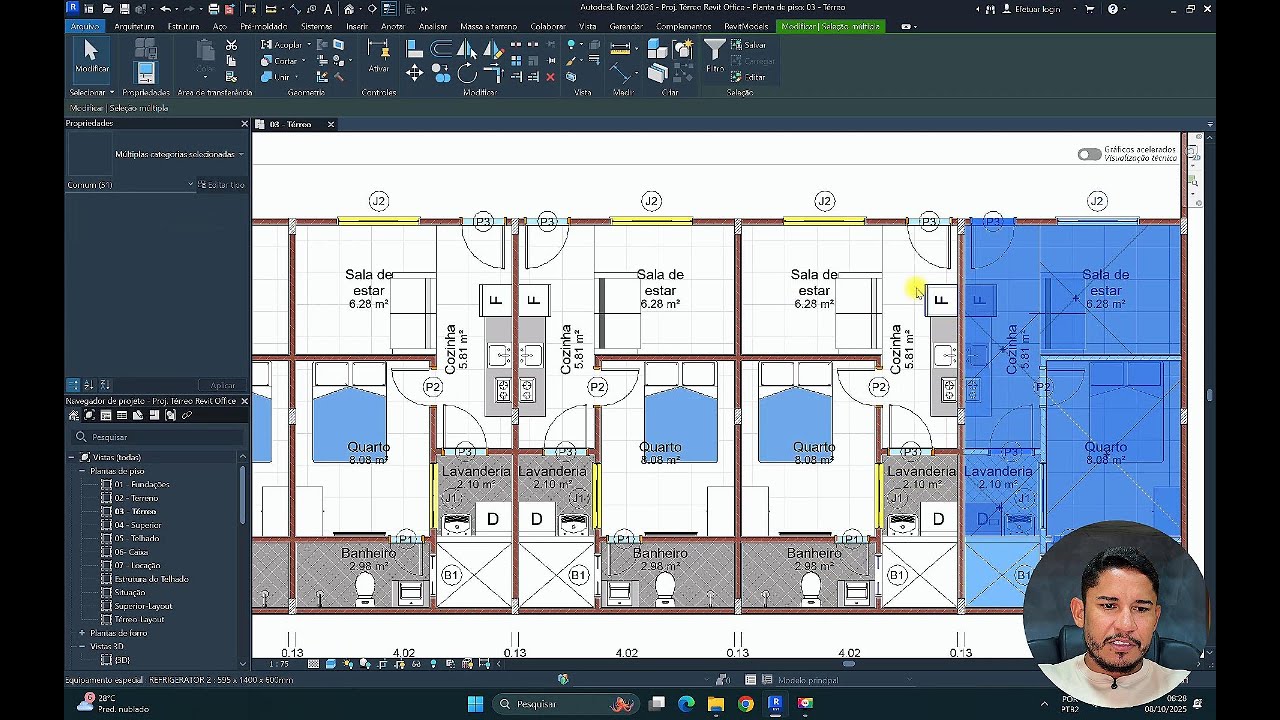Image resolution: width=1280 pixels, height=720 pixels.
Task: Click the red Excluir X icon
Action: pyautogui.click(x=551, y=76)
